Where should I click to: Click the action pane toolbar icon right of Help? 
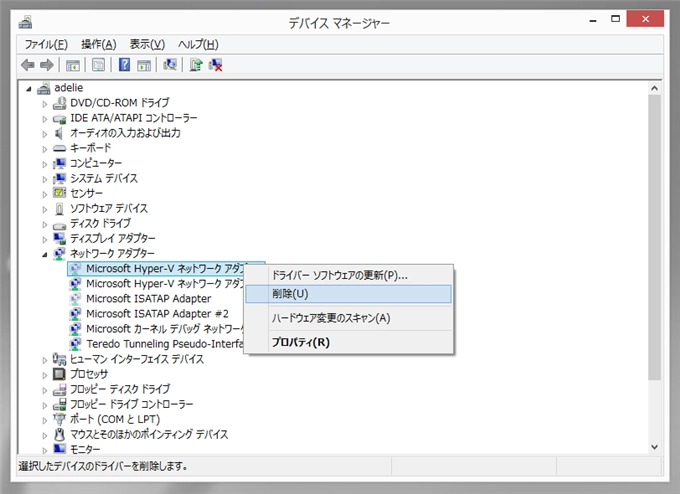[x=144, y=65]
